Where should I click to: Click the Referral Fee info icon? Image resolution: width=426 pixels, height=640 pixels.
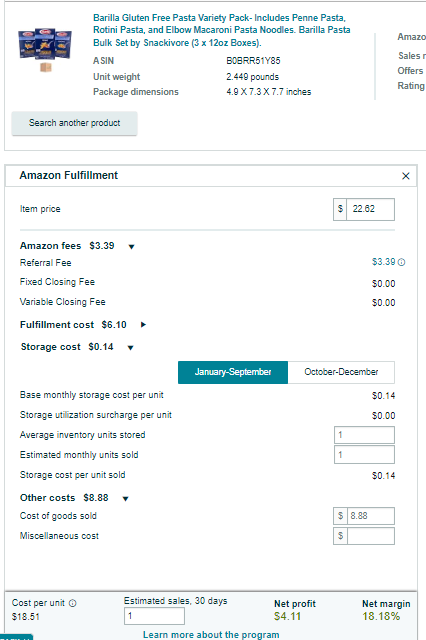coord(402,262)
